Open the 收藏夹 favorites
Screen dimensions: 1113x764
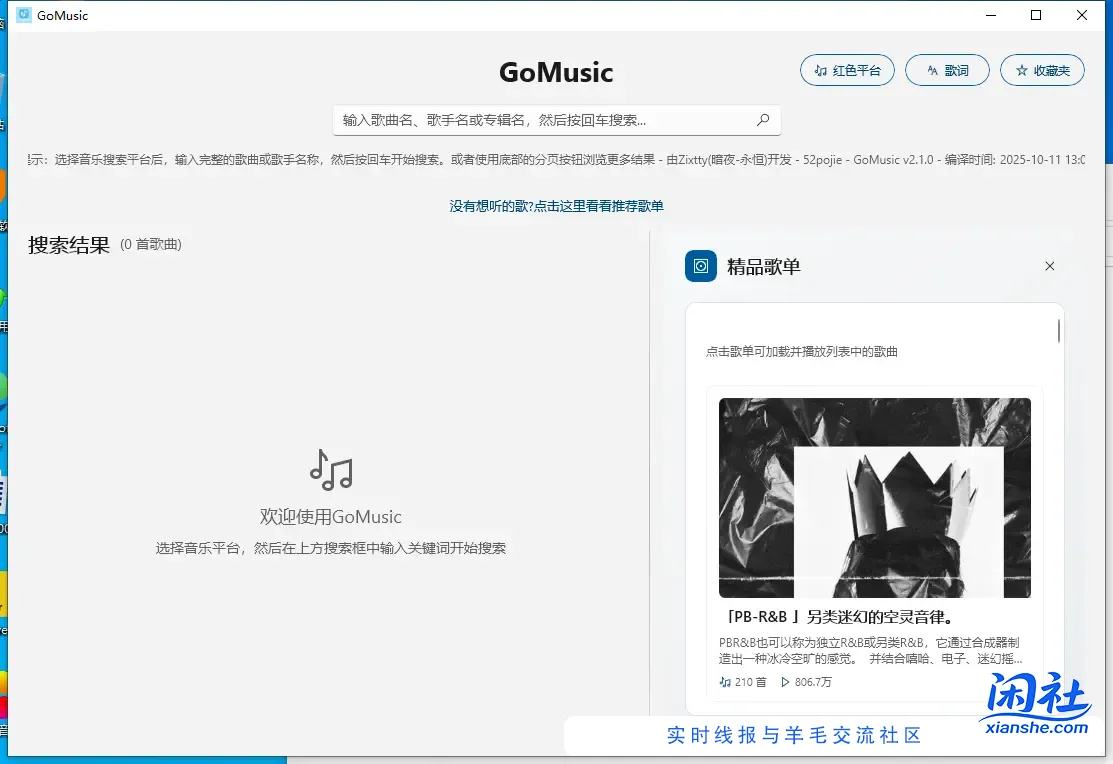(x=1042, y=70)
